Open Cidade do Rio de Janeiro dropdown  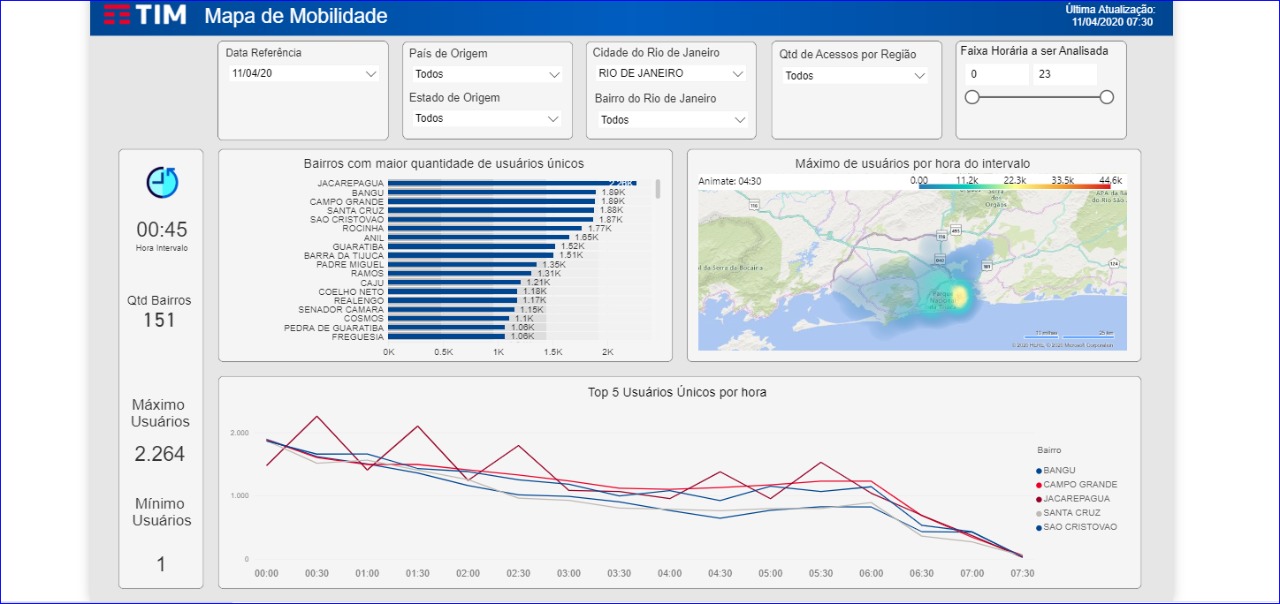pyautogui.click(x=670, y=73)
